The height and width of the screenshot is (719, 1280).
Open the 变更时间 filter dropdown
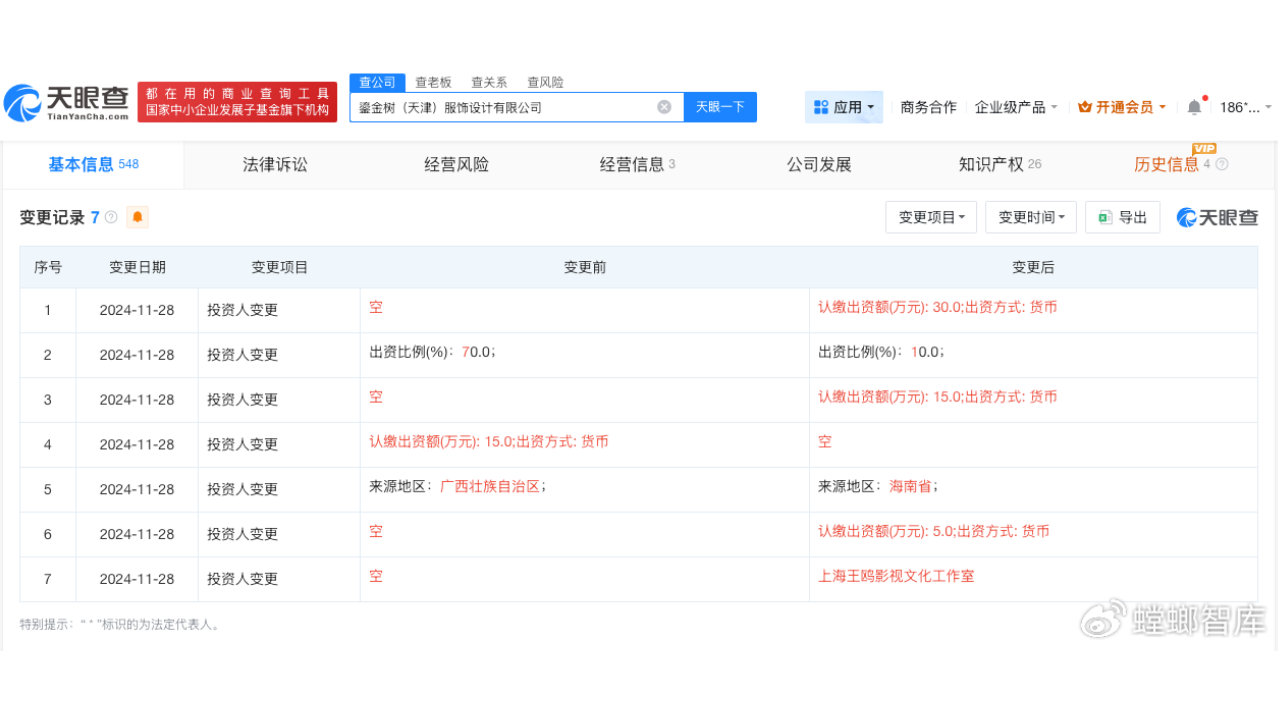pyautogui.click(x=1030, y=217)
